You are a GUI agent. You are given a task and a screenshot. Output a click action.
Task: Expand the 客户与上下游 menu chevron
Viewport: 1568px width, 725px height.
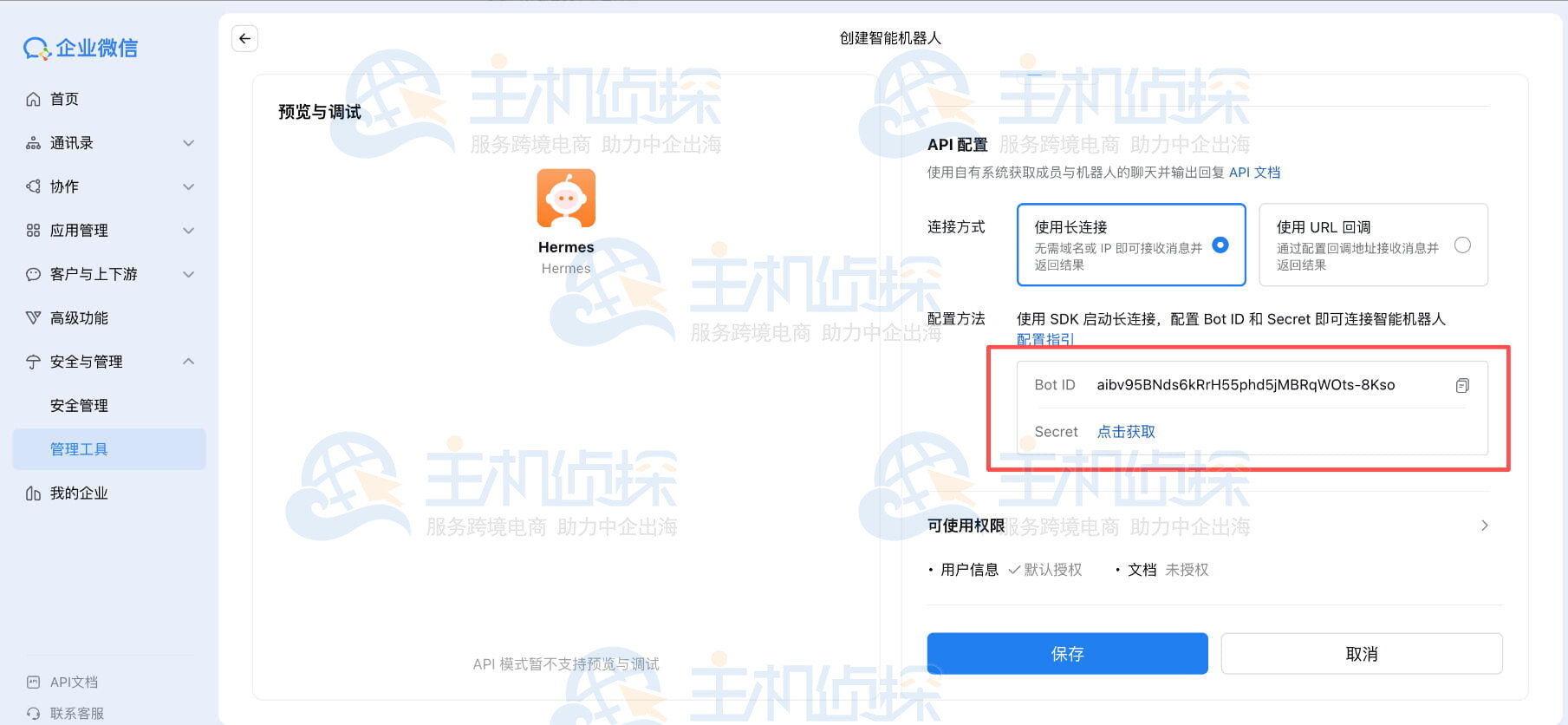(188, 274)
